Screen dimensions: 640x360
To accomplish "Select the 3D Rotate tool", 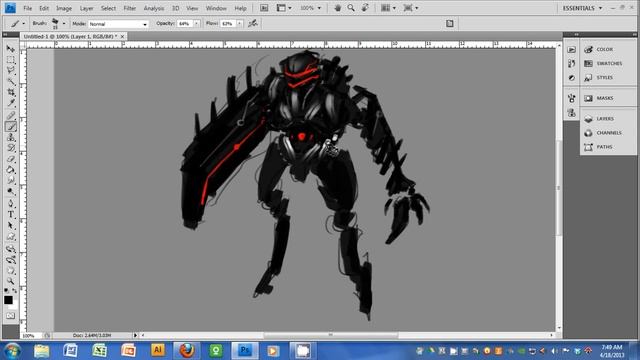I will [x=11, y=249].
